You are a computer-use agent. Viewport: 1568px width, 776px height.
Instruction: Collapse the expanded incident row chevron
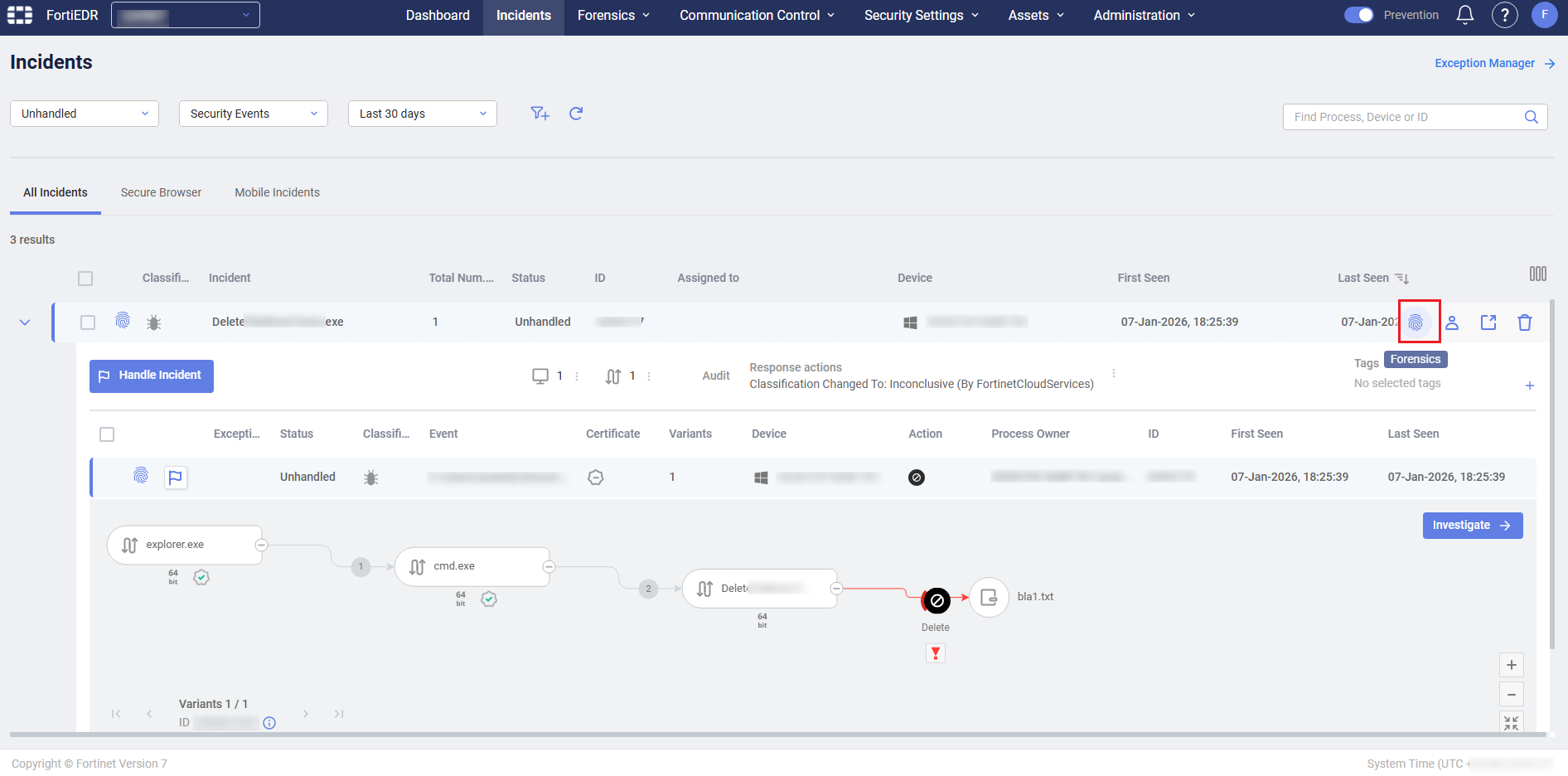(25, 323)
